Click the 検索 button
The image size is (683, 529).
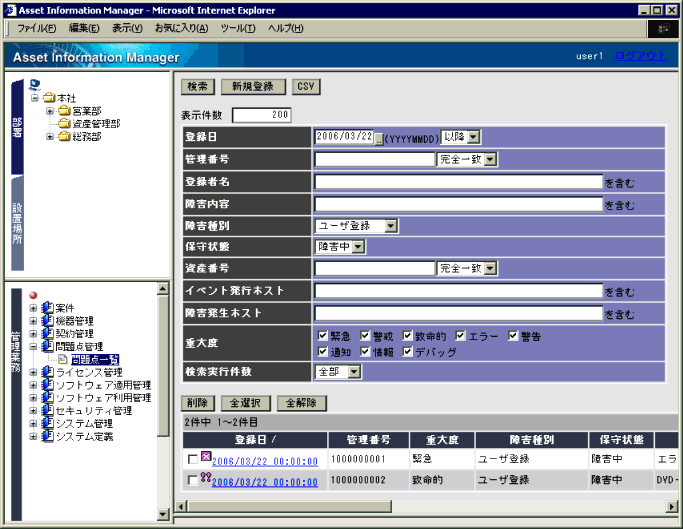[198, 87]
